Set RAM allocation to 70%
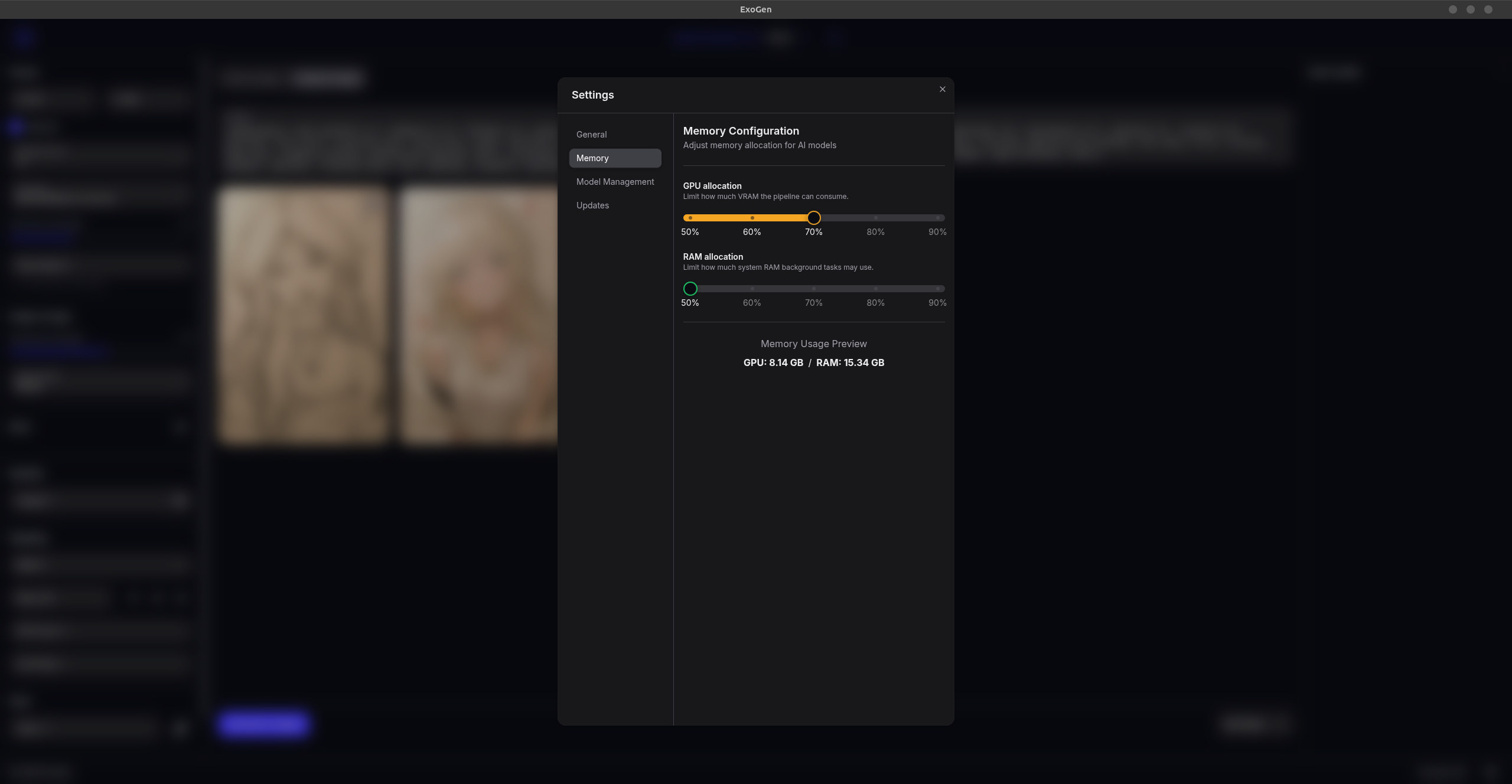1512x784 pixels. click(814, 289)
